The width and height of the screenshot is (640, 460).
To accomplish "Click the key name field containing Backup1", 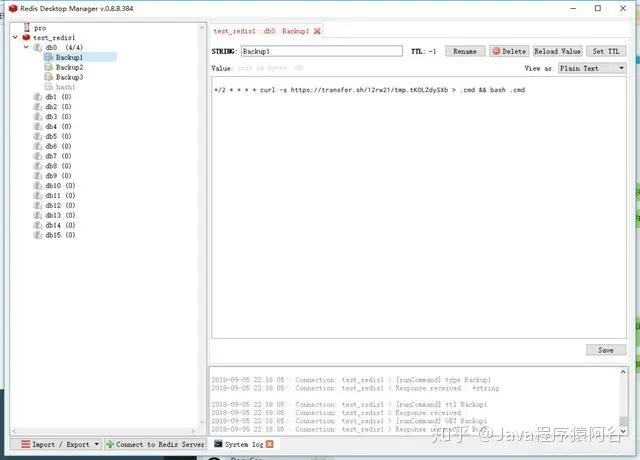I will 322,51.
